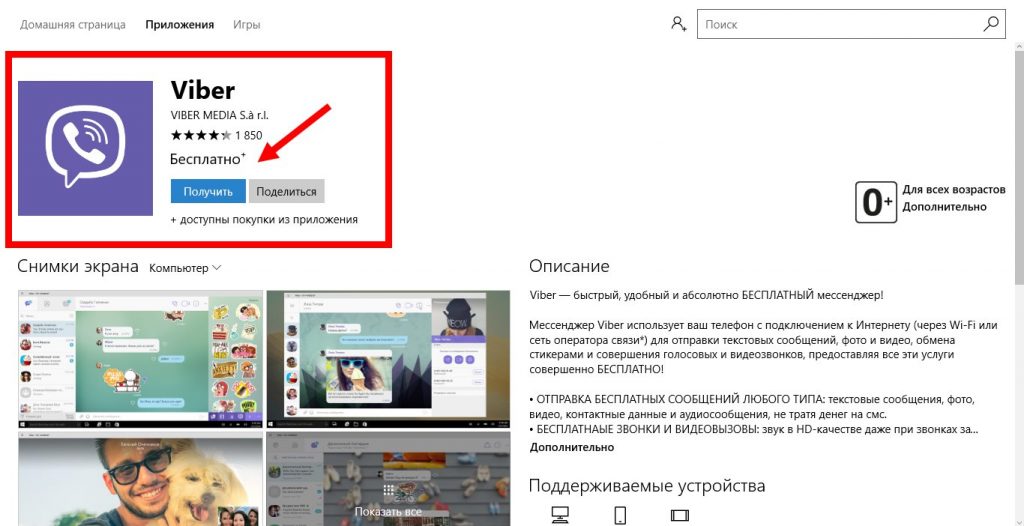Click the Описание section heading
The height and width of the screenshot is (526, 1024).
tap(569, 267)
